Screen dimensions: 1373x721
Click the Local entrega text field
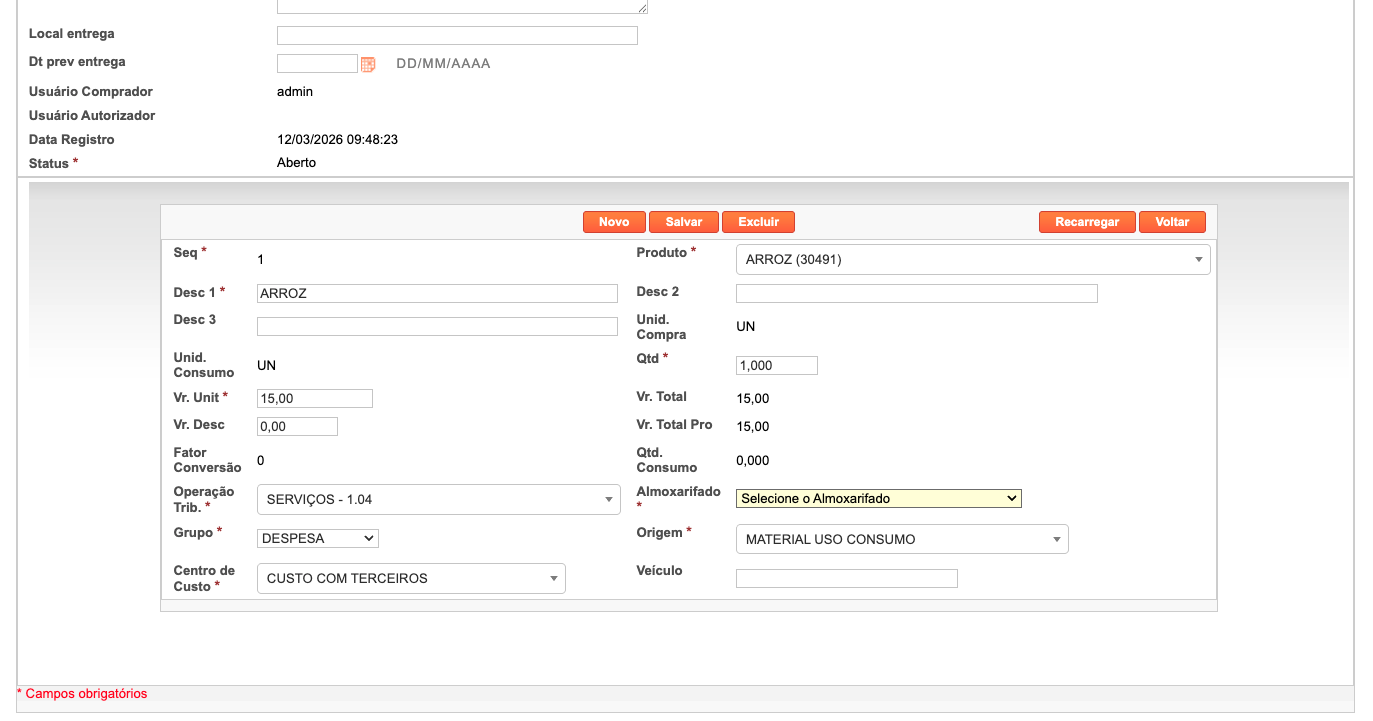(457, 36)
